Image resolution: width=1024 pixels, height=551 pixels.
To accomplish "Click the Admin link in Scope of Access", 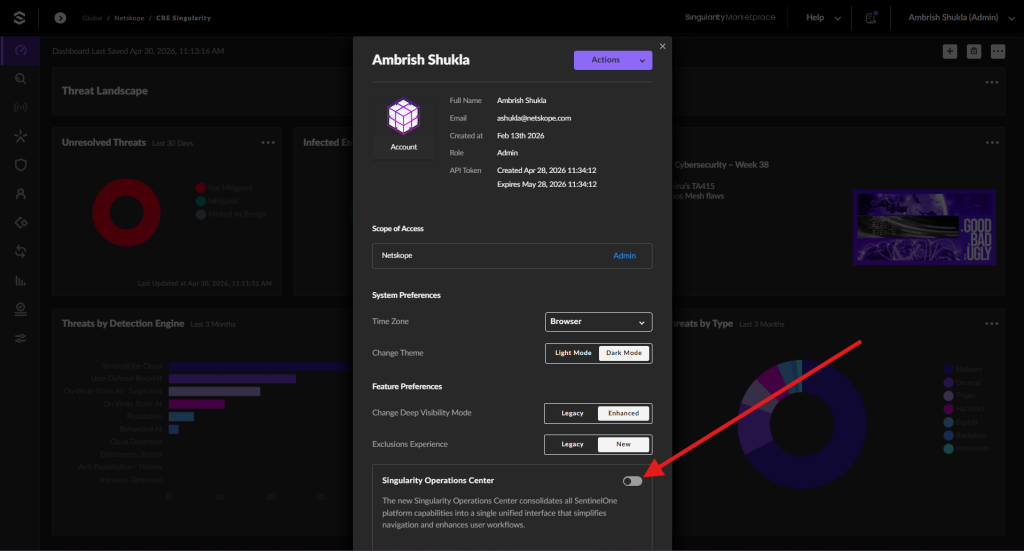I will coord(624,256).
